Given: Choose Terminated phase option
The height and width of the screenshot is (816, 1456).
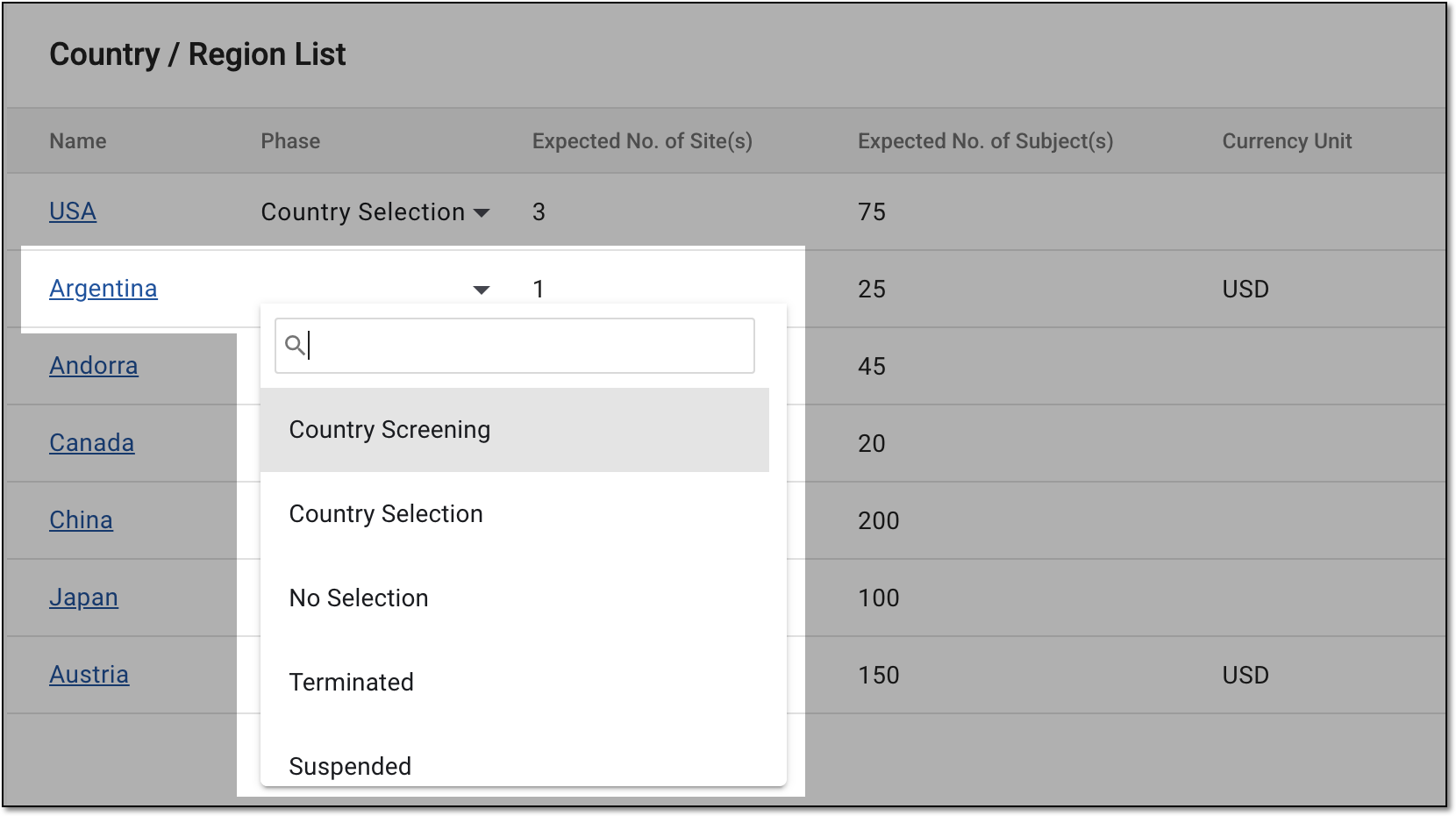Looking at the screenshot, I should 515,683.
